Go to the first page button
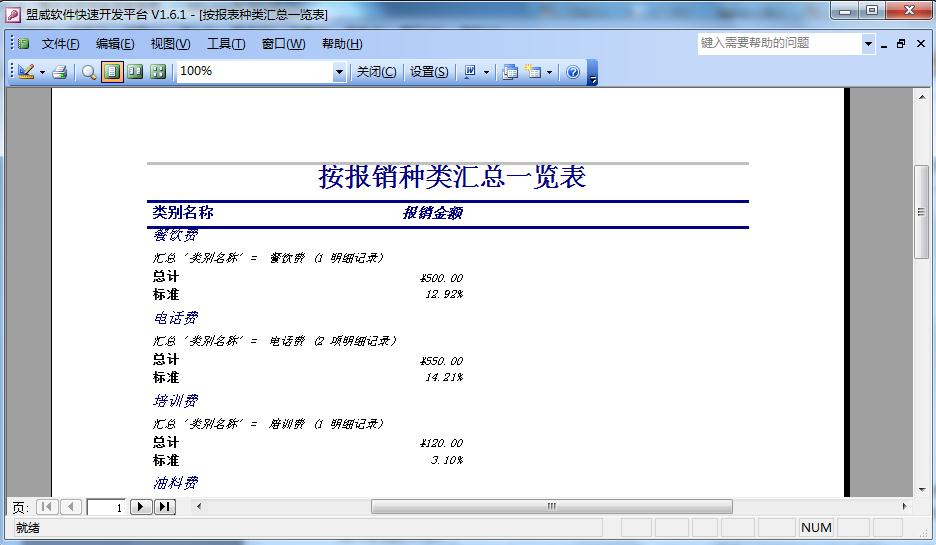Screen dimensions: 936x545 pyautogui.click(x=47, y=507)
